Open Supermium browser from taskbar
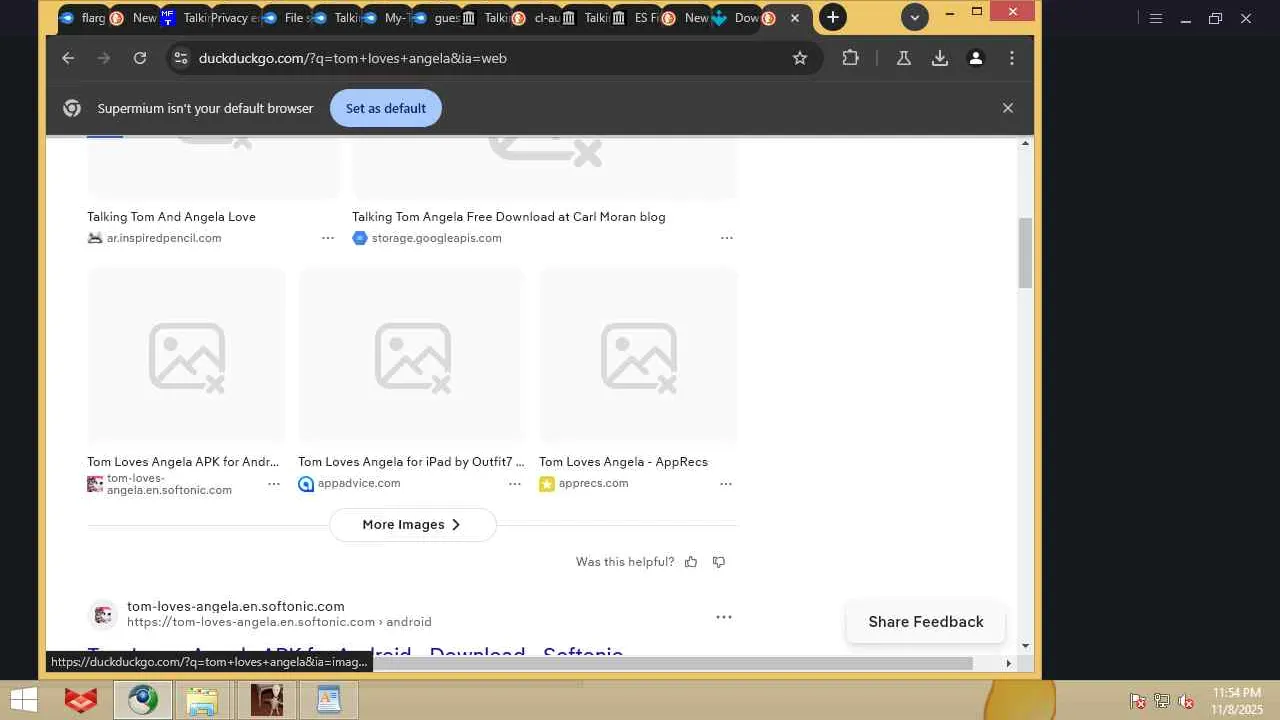The image size is (1280, 720). (142, 700)
